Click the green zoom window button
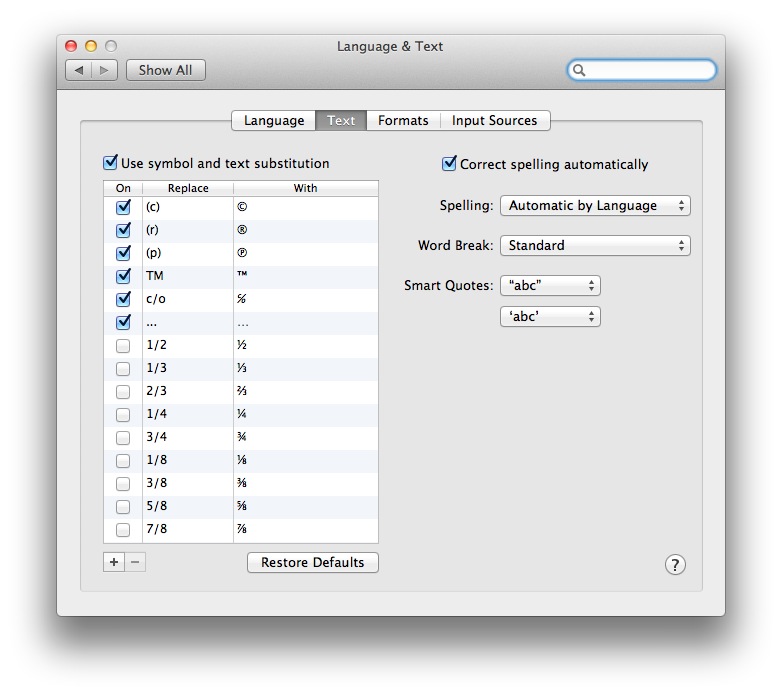Screen dimensions: 782x695 [x=111, y=46]
